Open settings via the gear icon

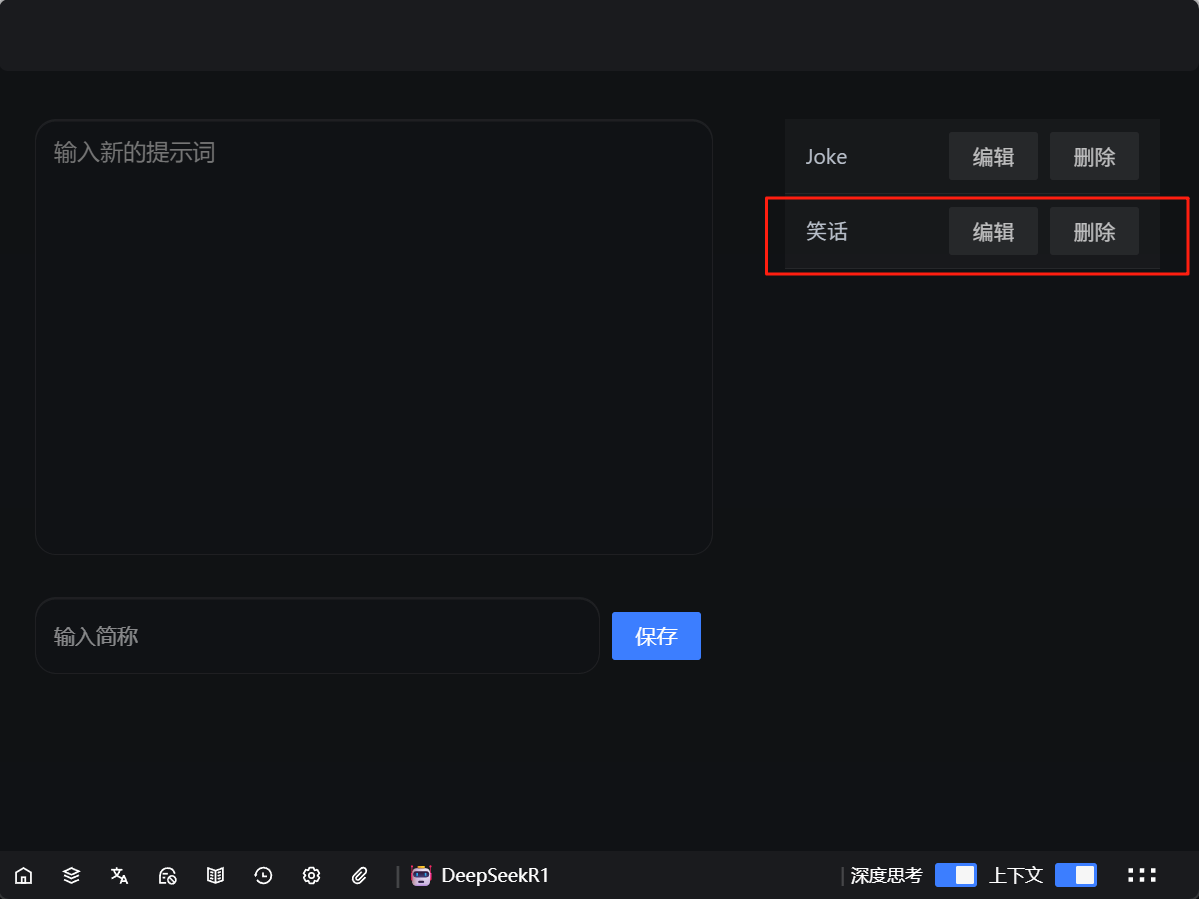[311, 876]
